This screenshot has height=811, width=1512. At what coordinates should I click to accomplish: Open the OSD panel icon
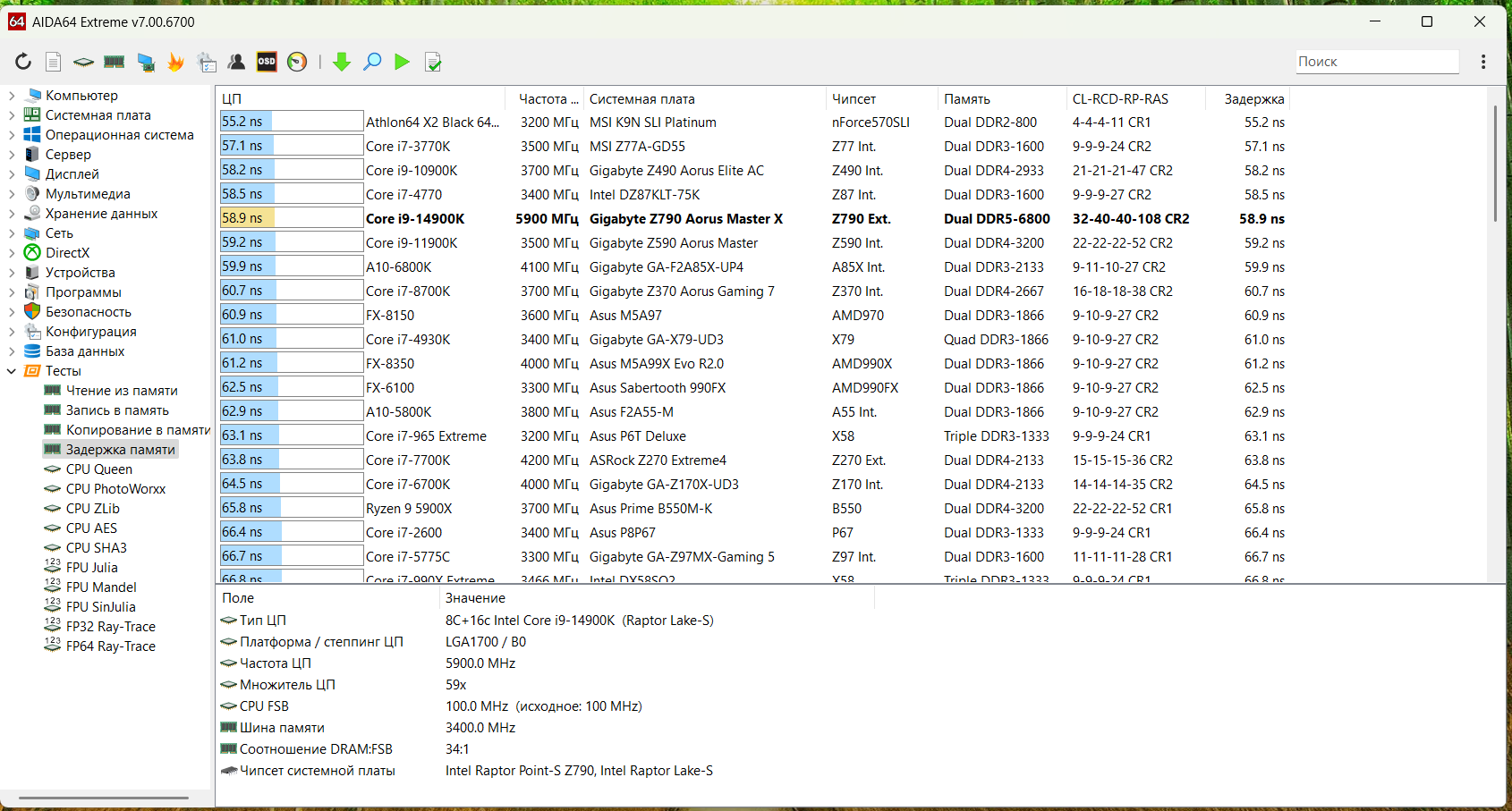pos(267,62)
